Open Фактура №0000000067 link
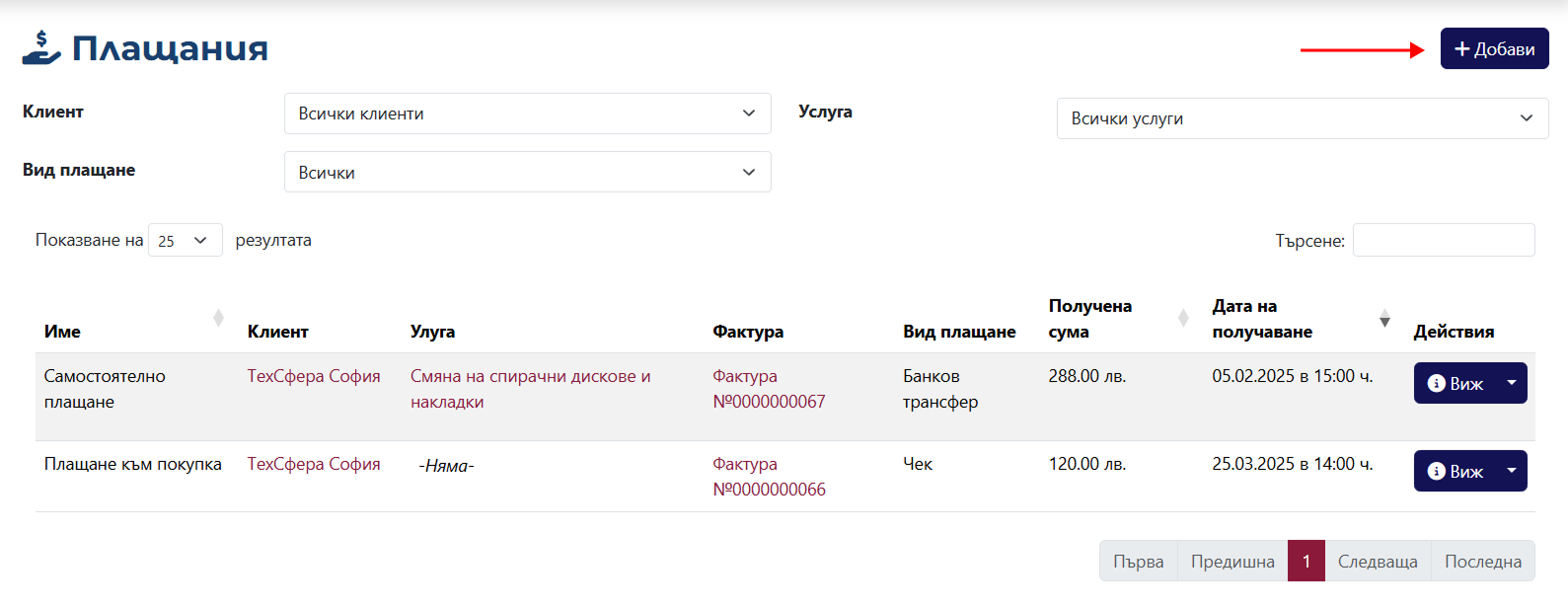The height and width of the screenshot is (608, 1568). click(x=769, y=389)
